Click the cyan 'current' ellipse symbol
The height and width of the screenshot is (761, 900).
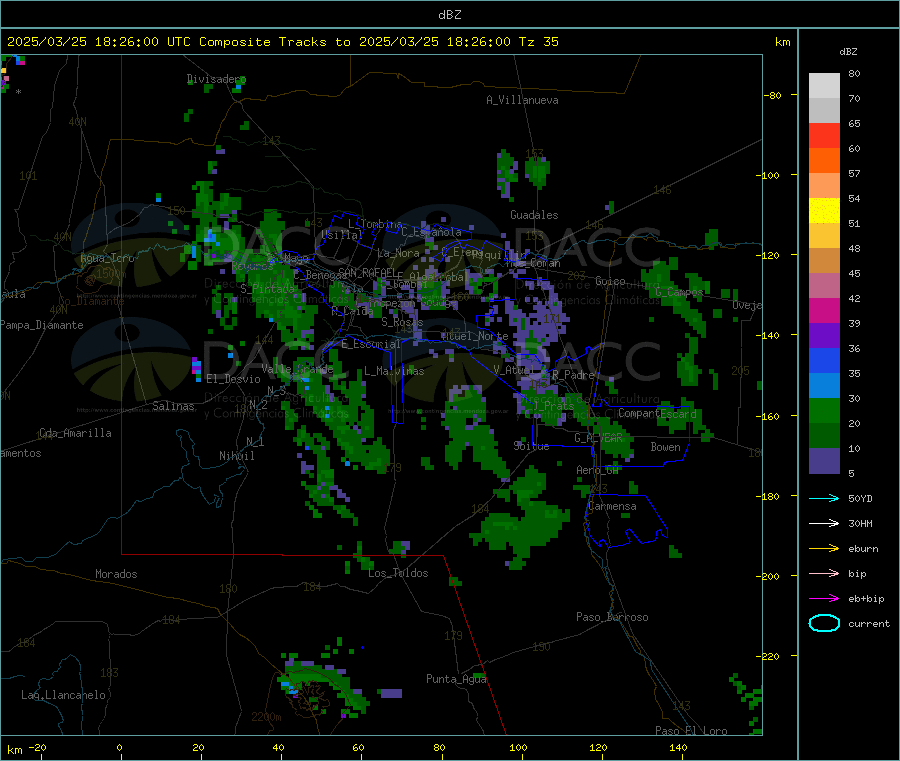click(824, 623)
